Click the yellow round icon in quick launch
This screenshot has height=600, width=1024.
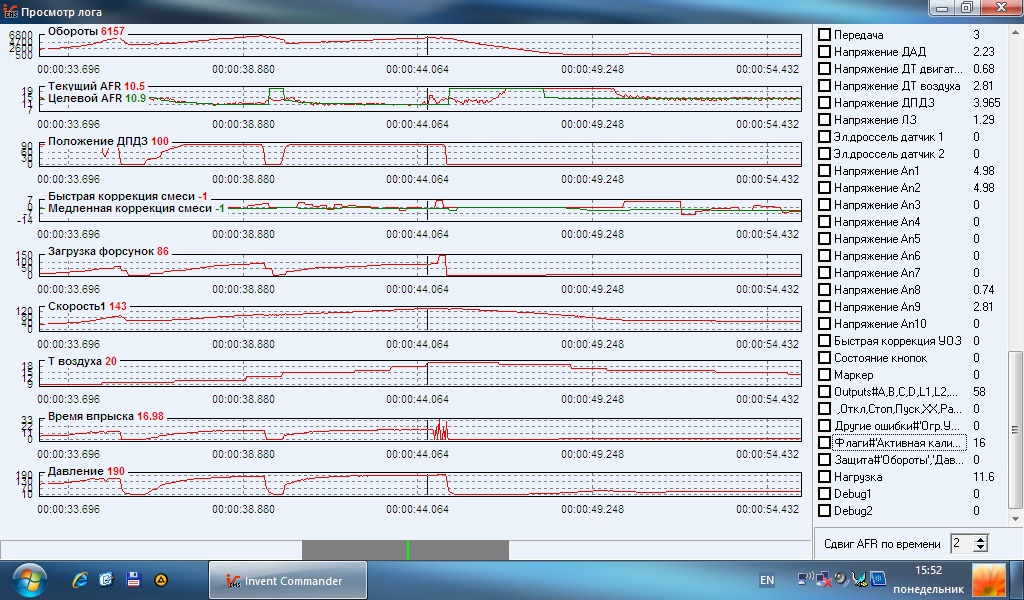(161, 580)
